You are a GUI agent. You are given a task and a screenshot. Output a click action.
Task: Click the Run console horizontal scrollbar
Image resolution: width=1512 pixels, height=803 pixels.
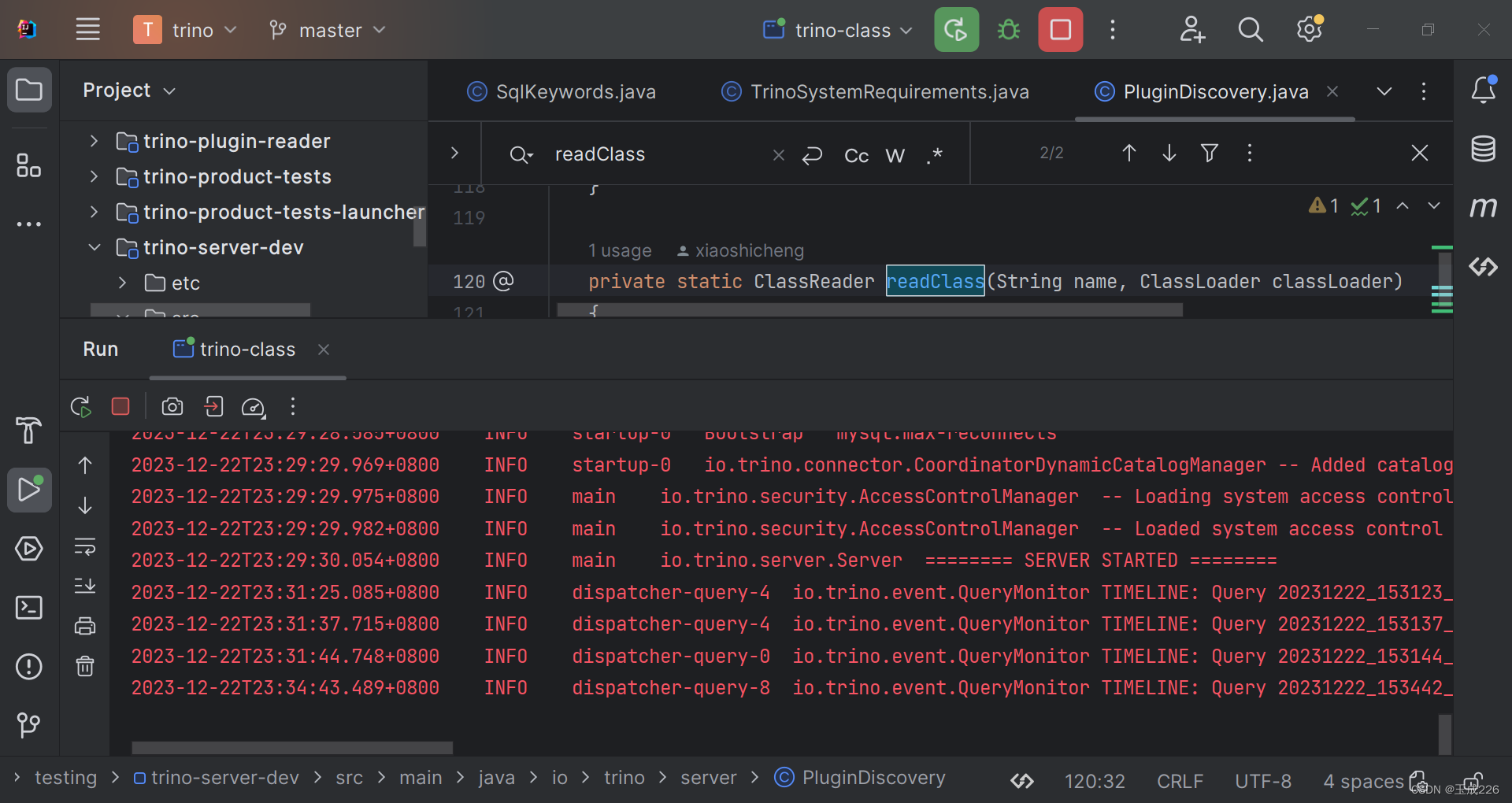(292, 747)
